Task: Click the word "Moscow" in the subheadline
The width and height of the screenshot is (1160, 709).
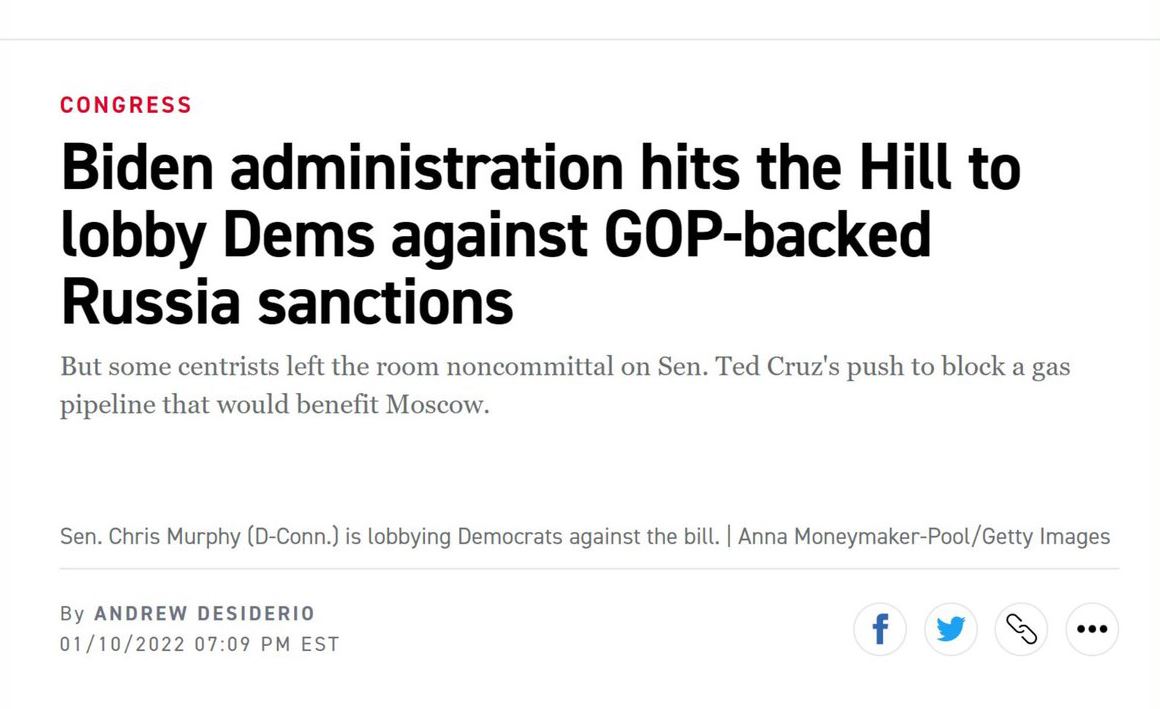Action: [437, 405]
